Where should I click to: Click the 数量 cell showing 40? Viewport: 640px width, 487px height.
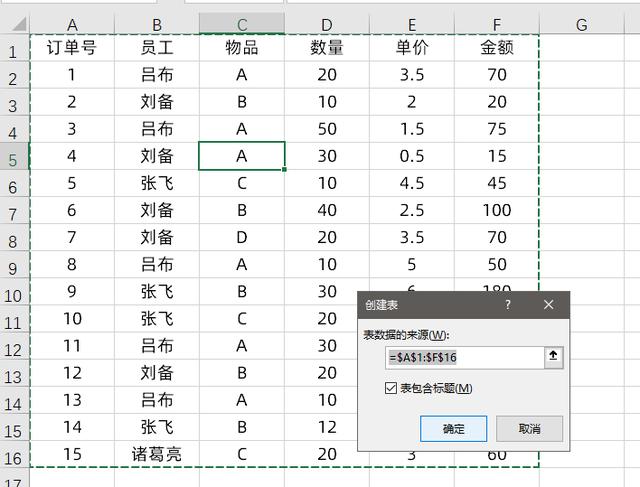coord(327,210)
